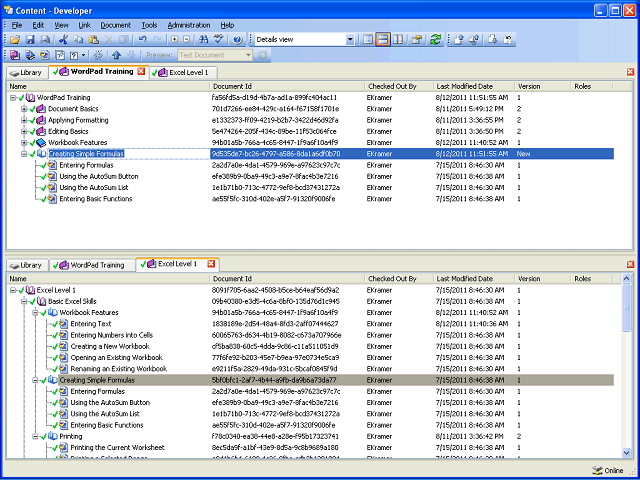
Task: Select Opening an Existing Workbook topic
Action: click(x=116, y=358)
